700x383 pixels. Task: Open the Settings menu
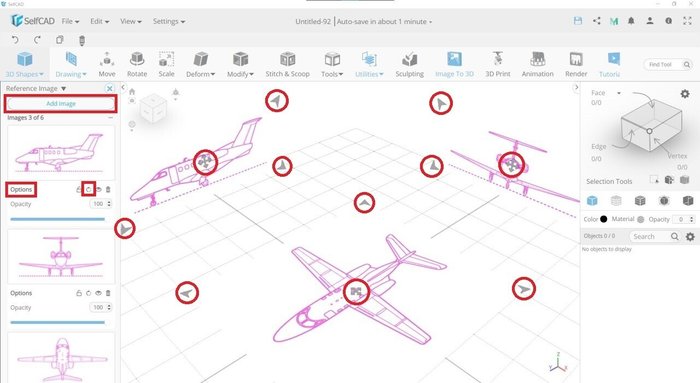coord(169,21)
